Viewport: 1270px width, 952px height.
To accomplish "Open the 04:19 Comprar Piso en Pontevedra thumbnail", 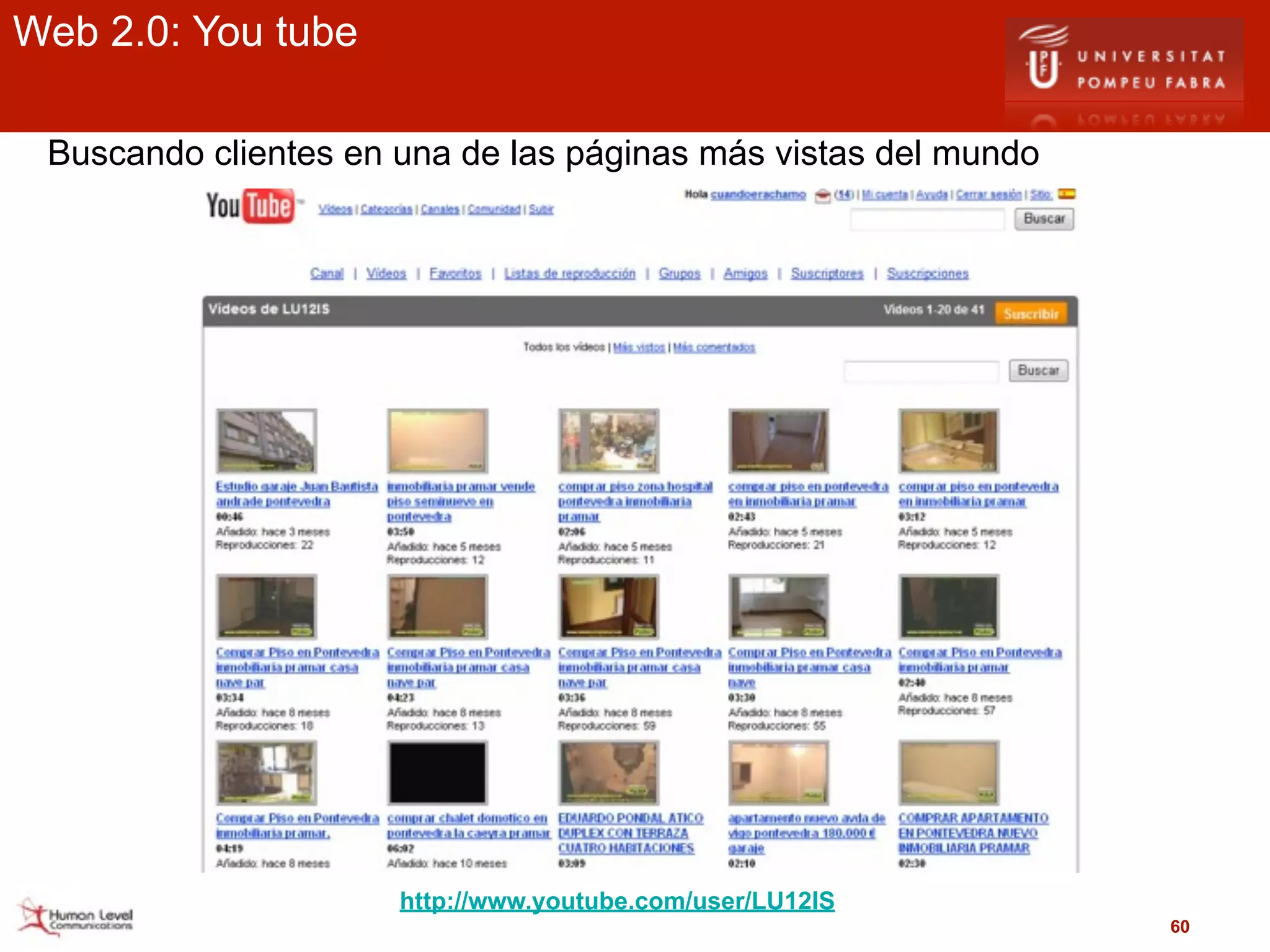I will (x=267, y=773).
